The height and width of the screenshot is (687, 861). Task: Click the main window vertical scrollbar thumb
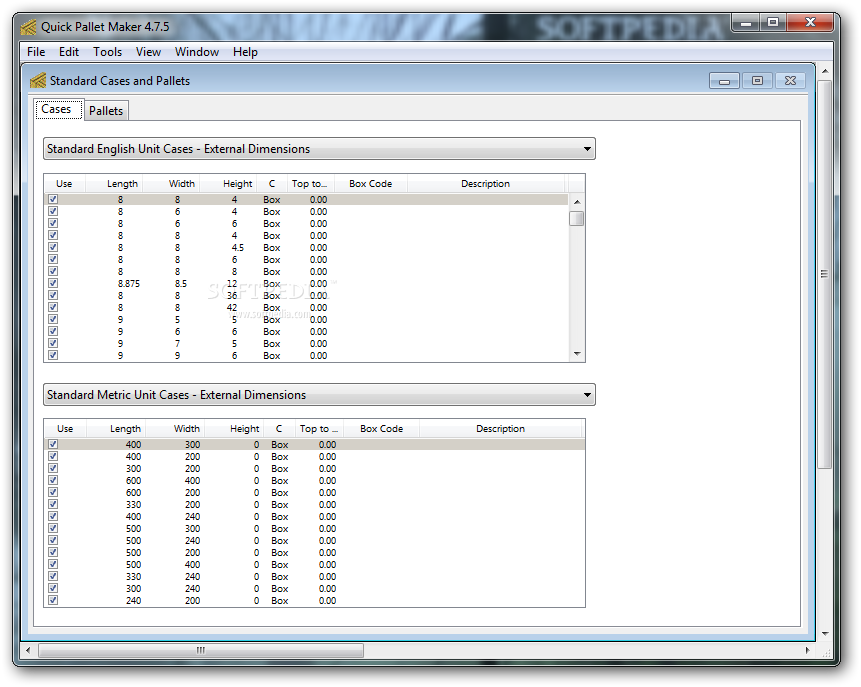point(825,274)
